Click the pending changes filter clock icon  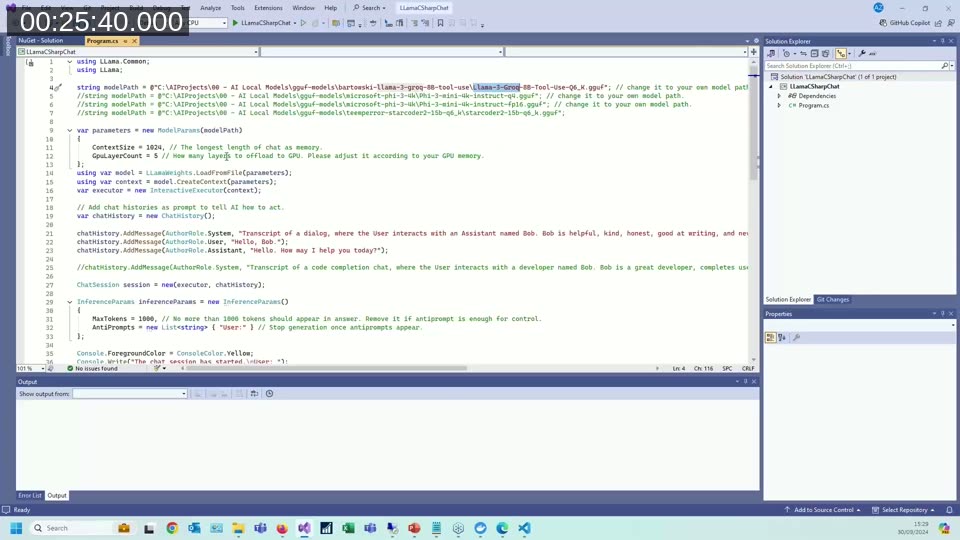(787, 54)
